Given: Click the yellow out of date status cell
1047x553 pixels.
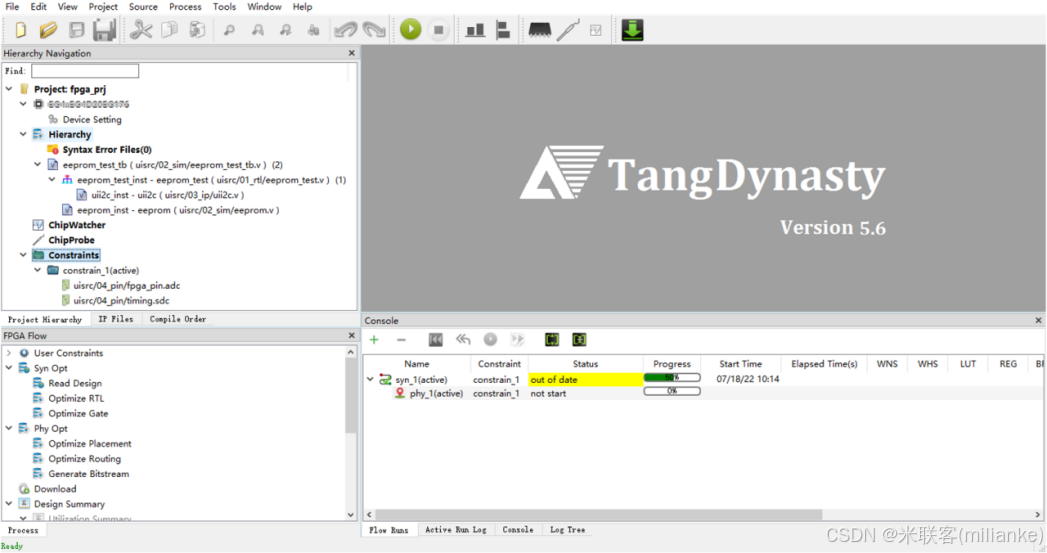Looking at the screenshot, I should pos(586,379).
